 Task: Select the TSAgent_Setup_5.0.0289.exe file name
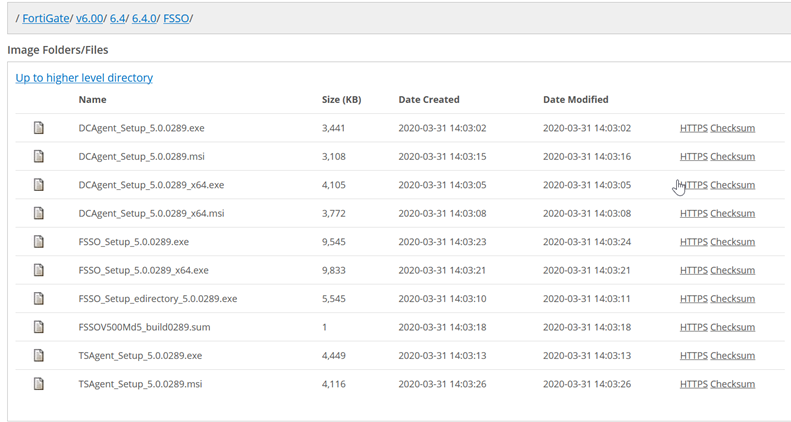coord(140,356)
